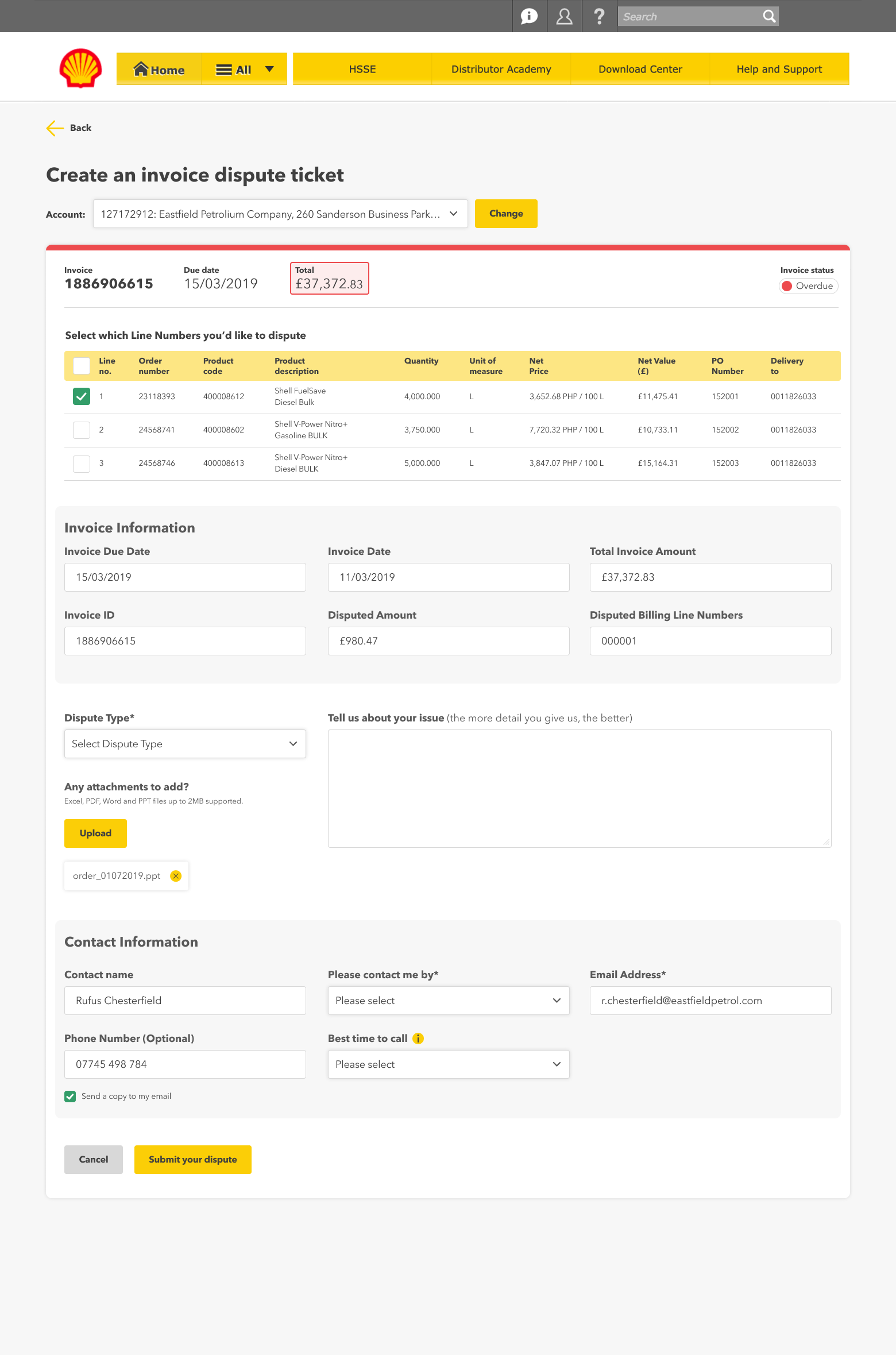The width and height of the screenshot is (896, 1355).
Task: Click the Back link text
Action: point(80,128)
